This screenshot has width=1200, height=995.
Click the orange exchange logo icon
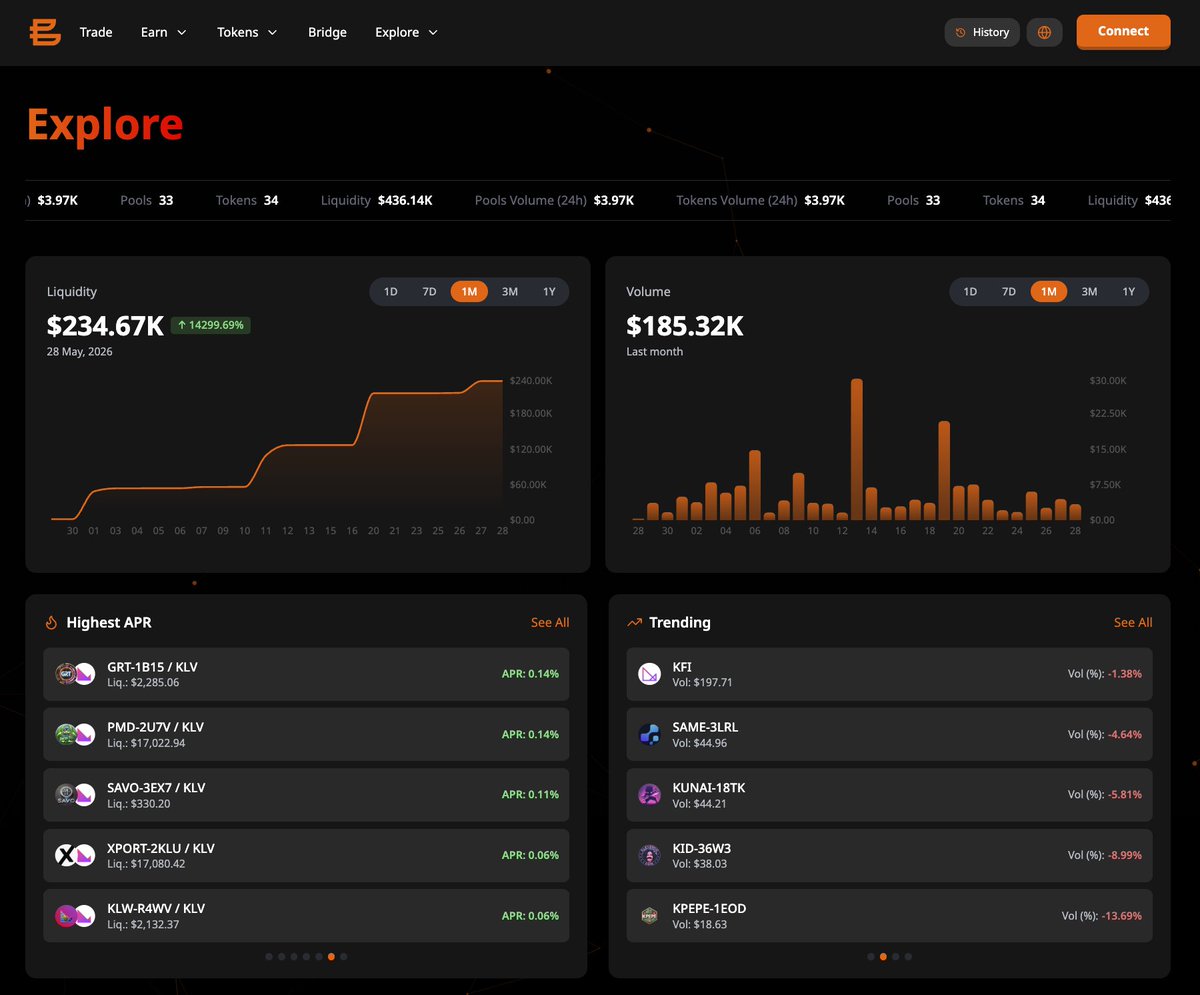coord(45,32)
